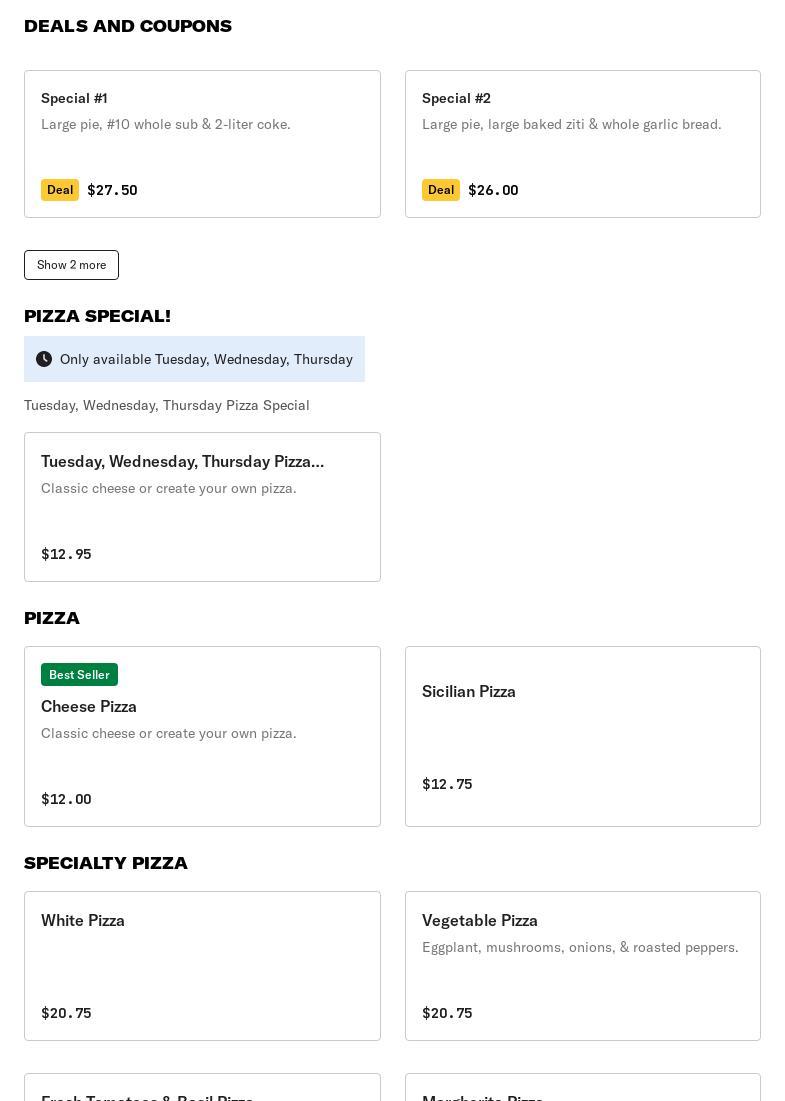The height and width of the screenshot is (1101, 785).
Task: Click the Pizza Special! section heading
Action: (x=98, y=316)
